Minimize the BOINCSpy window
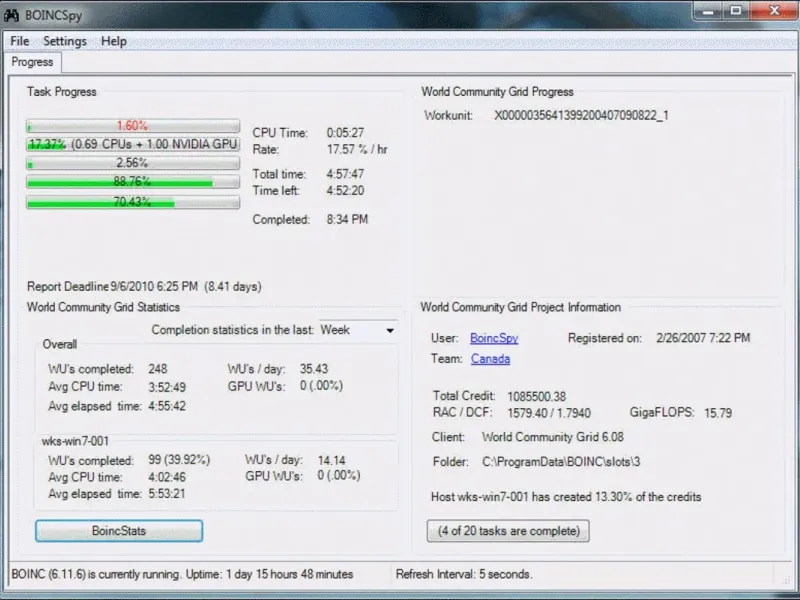Screen dimensions: 800x600 click(708, 11)
